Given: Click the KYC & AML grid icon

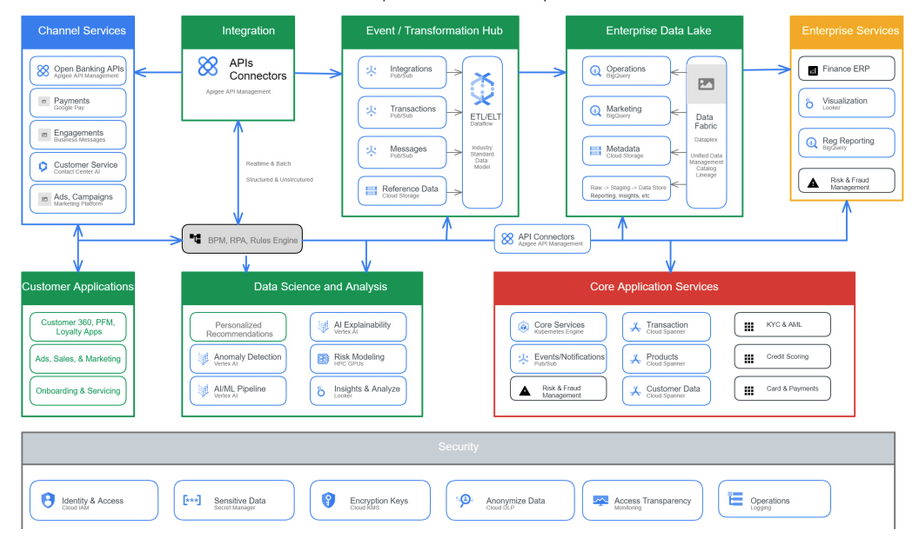Looking at the screenshot, I should coord(748,326).
